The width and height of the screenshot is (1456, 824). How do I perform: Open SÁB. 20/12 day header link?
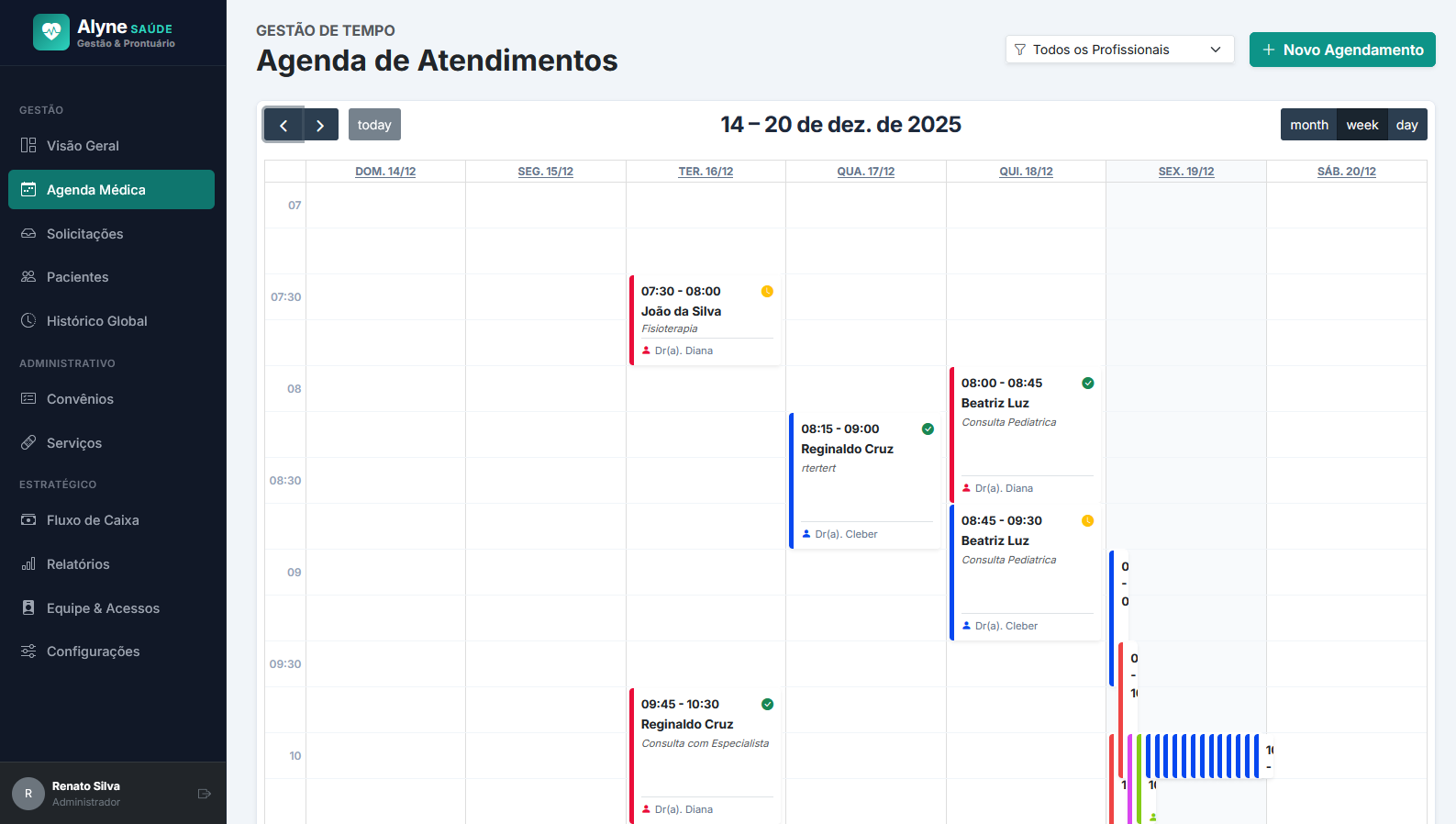point(1347,172)
